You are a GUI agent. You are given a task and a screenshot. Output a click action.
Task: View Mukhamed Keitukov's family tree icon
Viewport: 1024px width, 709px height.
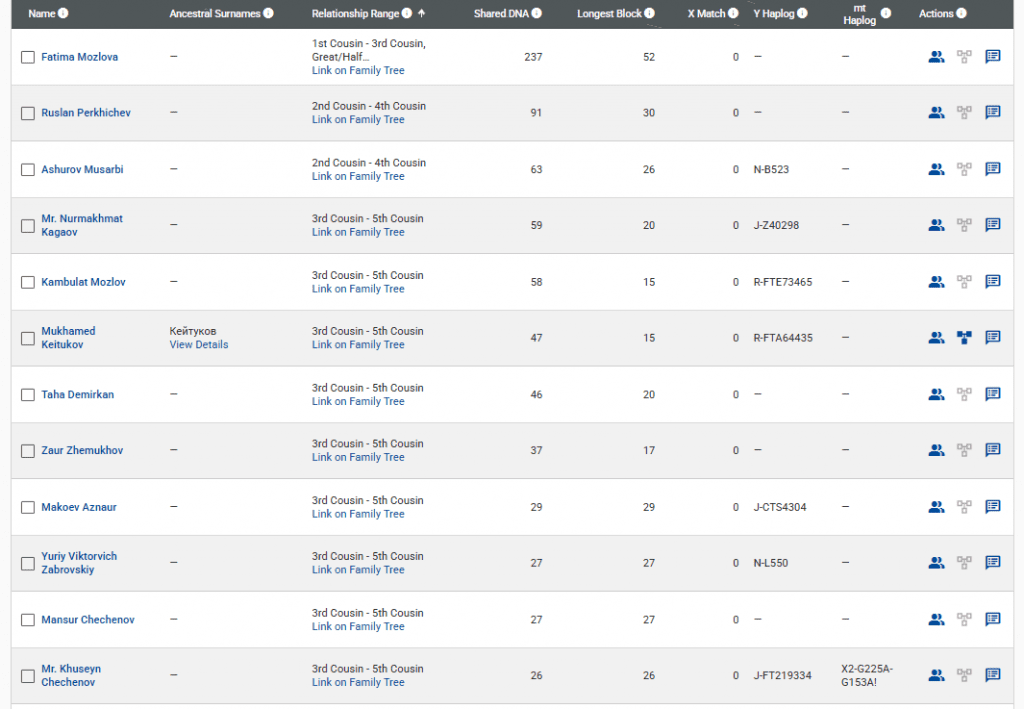point(964,338)
